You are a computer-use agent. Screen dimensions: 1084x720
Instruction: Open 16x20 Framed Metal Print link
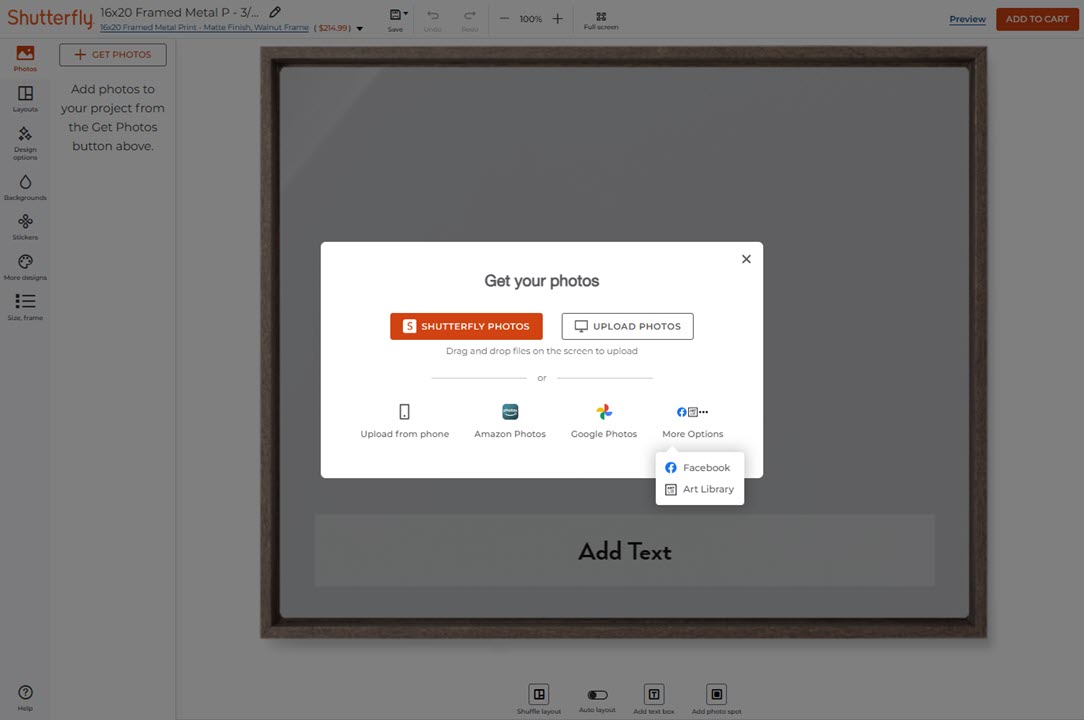tap(204, 28)
